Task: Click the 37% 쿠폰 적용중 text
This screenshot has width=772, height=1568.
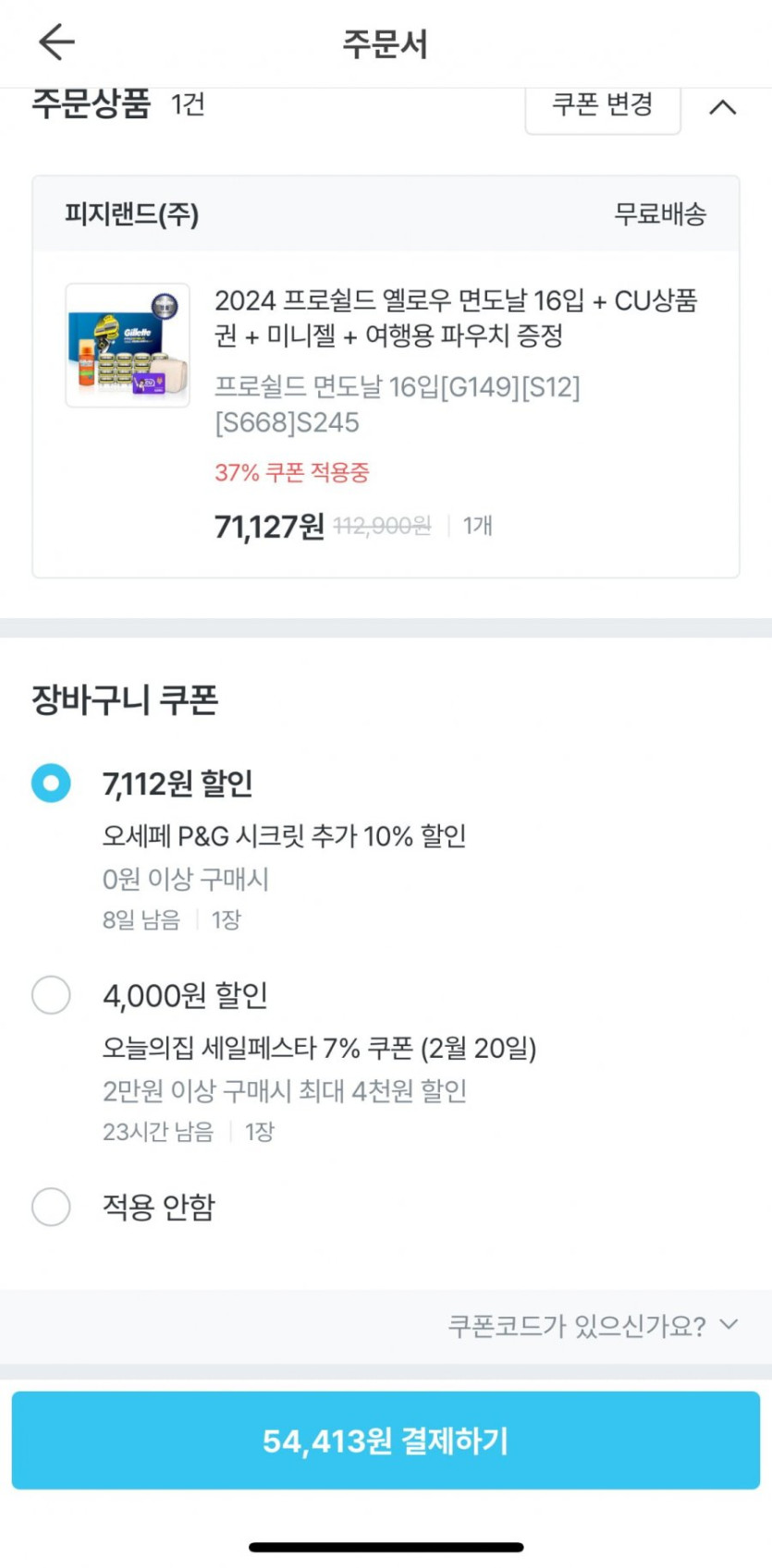Action: pyautogui.click(x=291, y=473)
